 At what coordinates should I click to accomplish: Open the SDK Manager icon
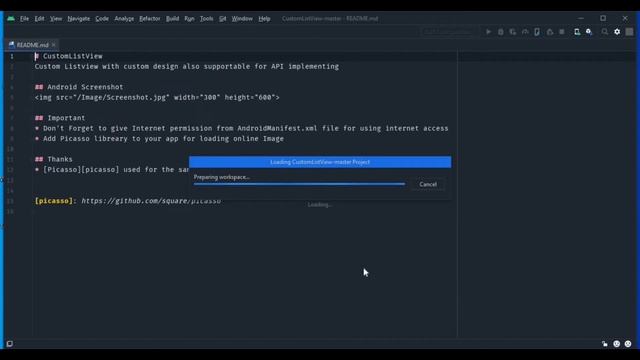pos(589,32)
